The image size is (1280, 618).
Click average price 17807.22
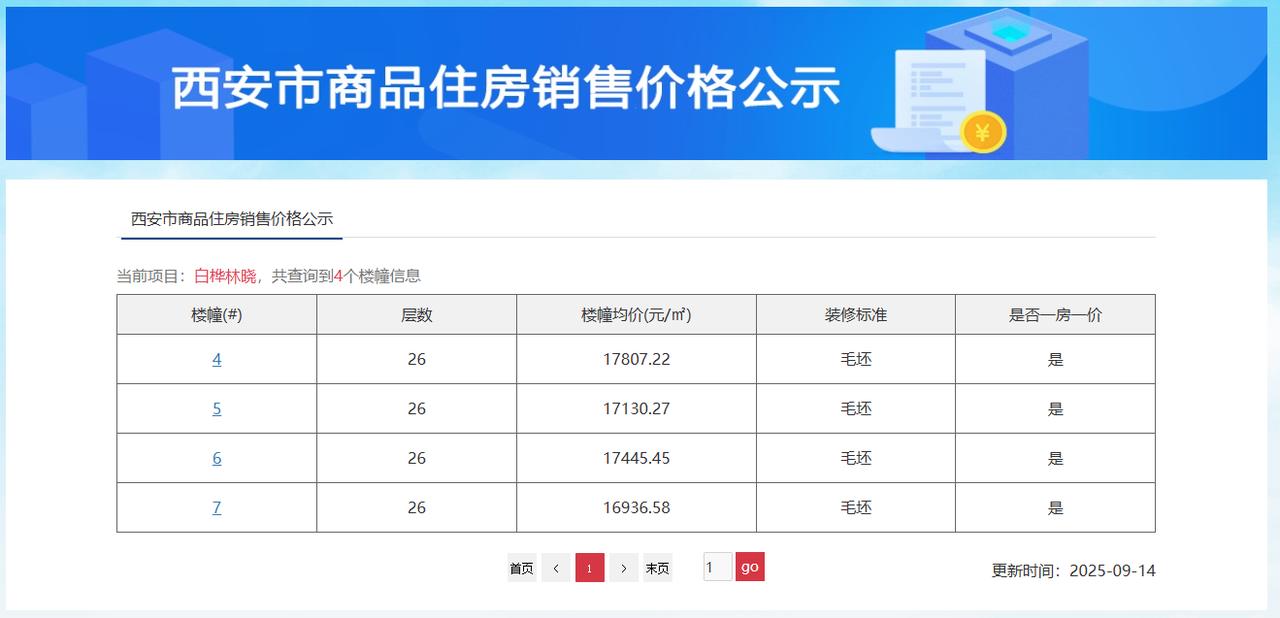click(x=636, y=359)
